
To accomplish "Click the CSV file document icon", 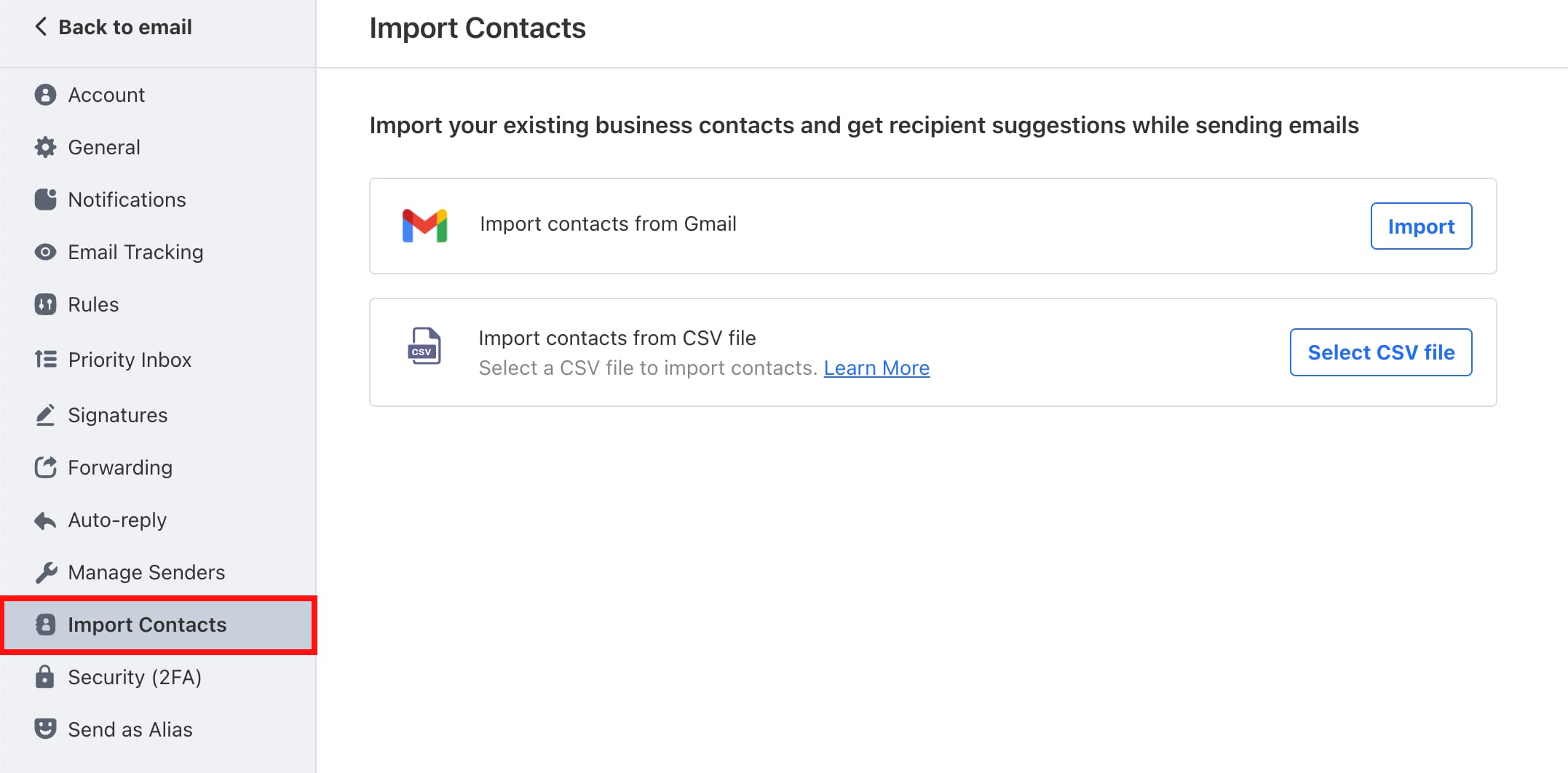I will tap(426, 346).
